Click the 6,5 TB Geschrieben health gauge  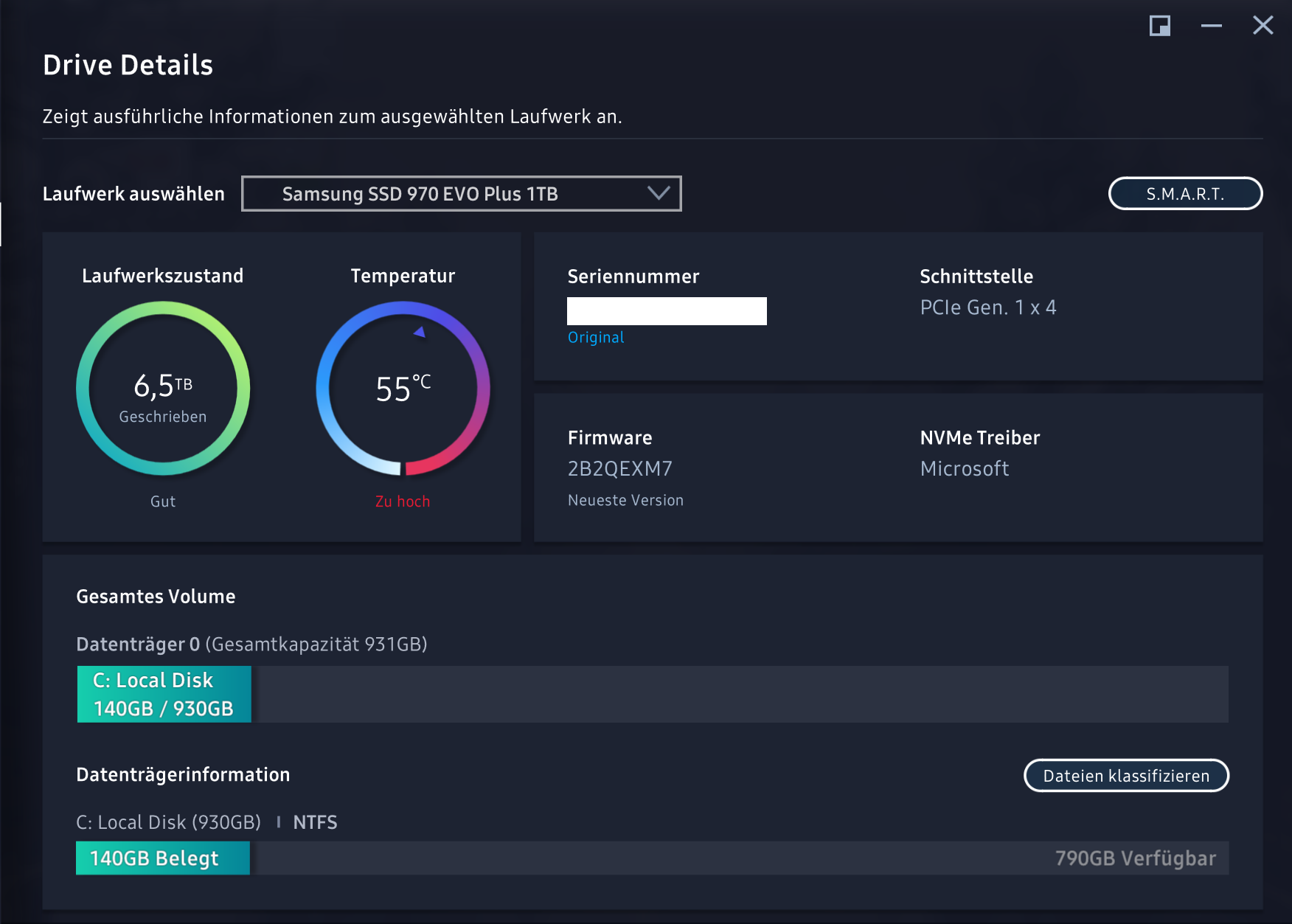click(x=163, y=388)
